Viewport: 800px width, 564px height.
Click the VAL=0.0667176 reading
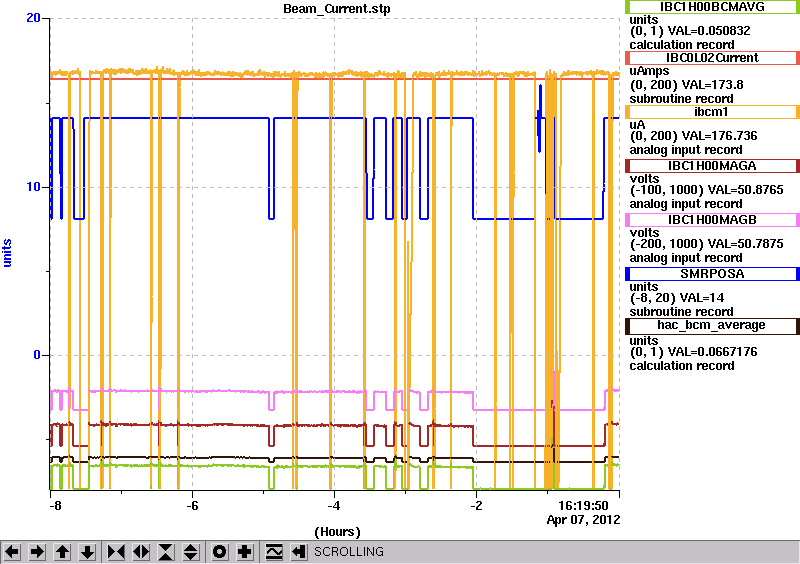tap(712, 352)
